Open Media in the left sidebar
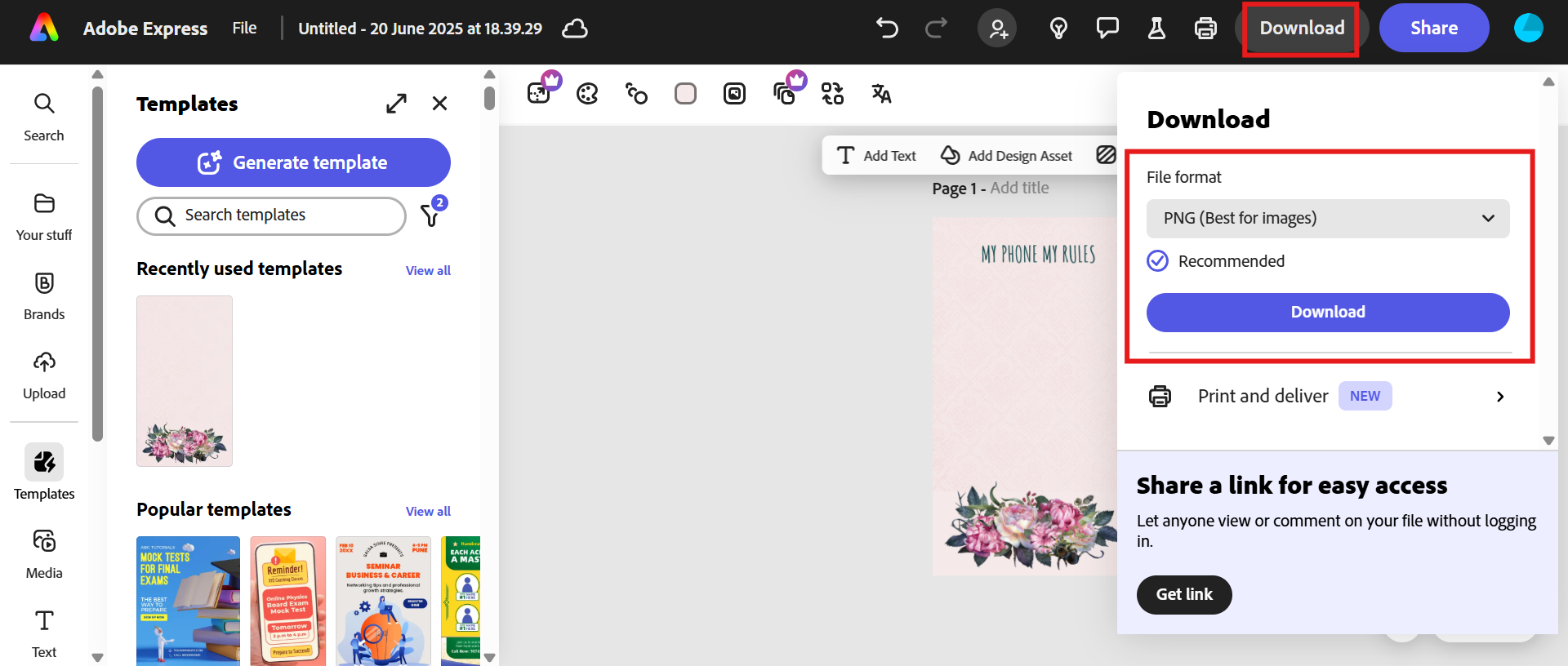 click(x=44, y=554)
